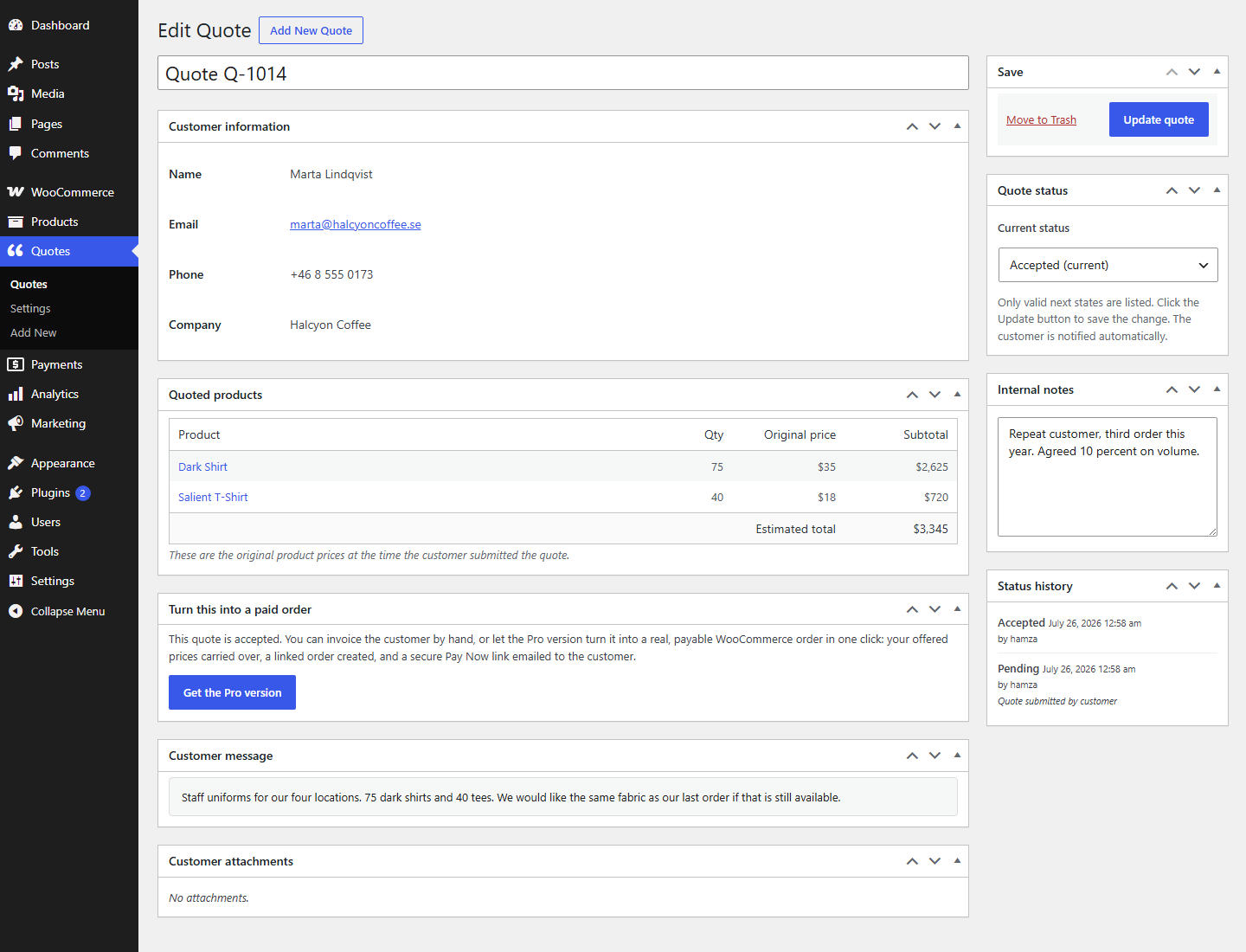1246x952 pixels.
Task: Click the Plugins update count badge
Action: pos(83,493)
